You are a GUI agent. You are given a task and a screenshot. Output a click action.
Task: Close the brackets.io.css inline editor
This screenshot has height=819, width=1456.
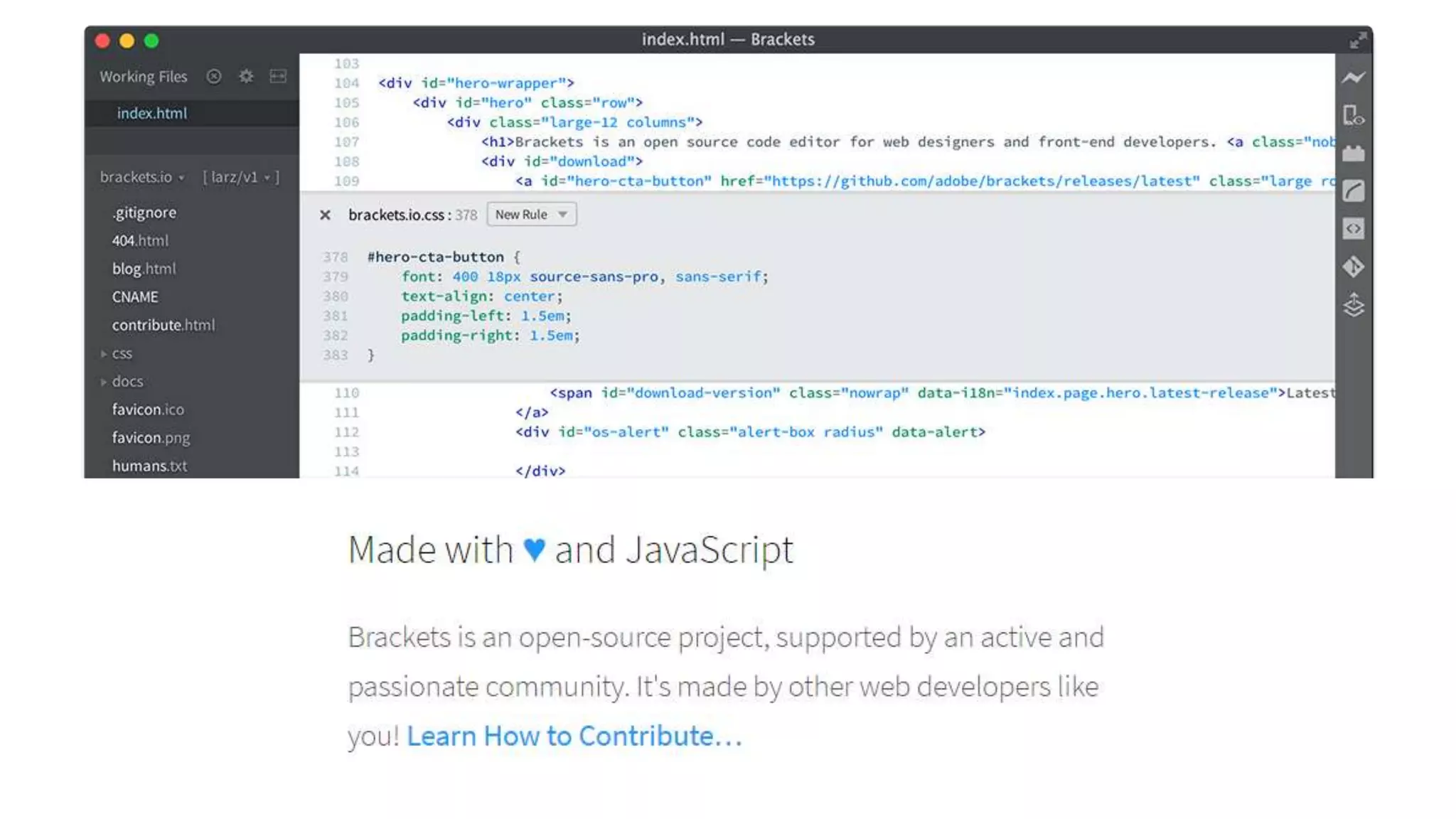click(x=325, y=215)
